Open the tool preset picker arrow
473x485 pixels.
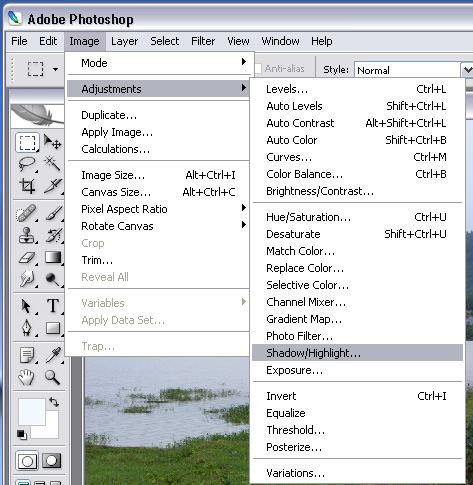coord(55,69)
